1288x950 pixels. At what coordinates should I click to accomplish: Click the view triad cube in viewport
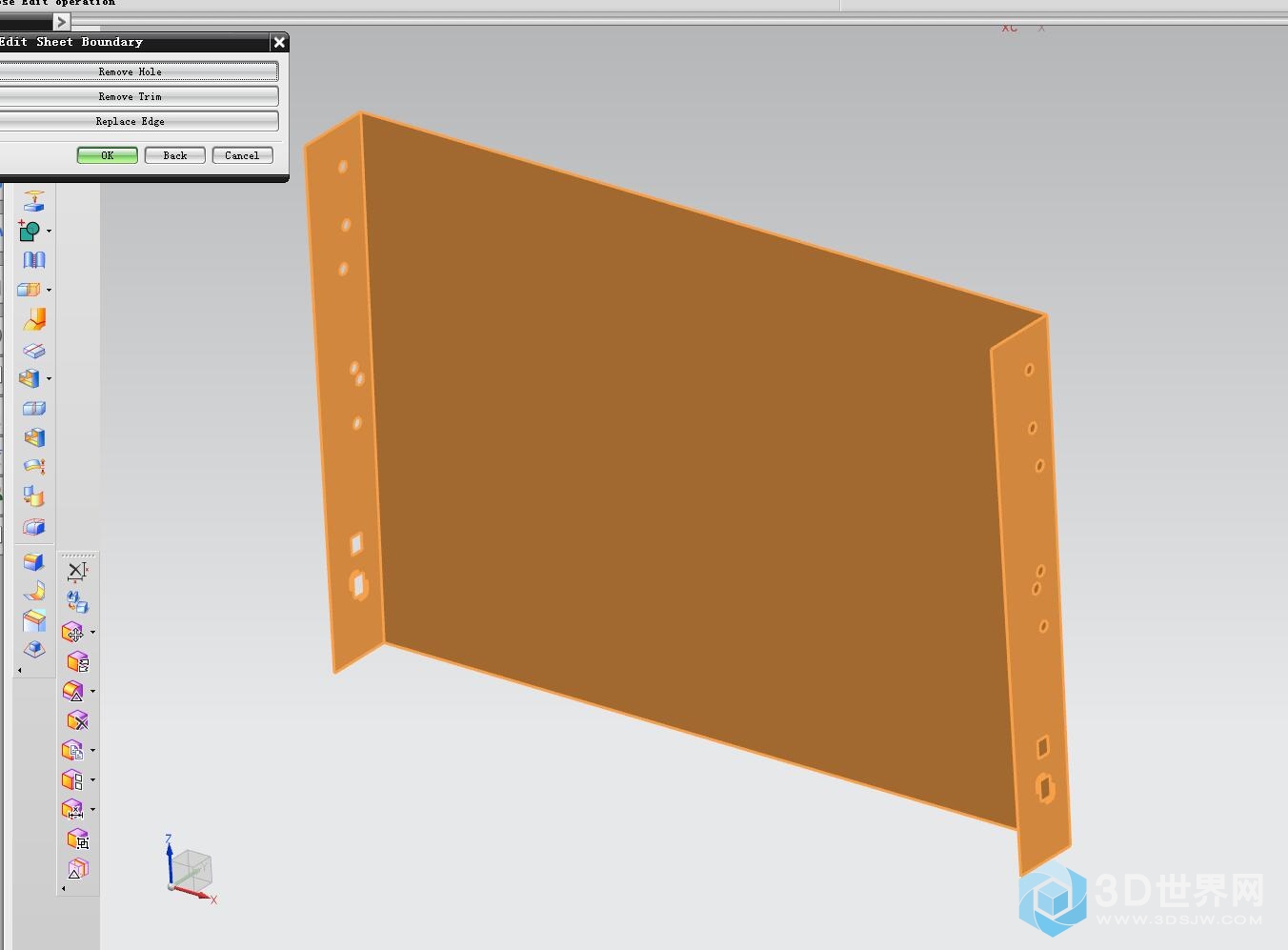pos(192,869)
